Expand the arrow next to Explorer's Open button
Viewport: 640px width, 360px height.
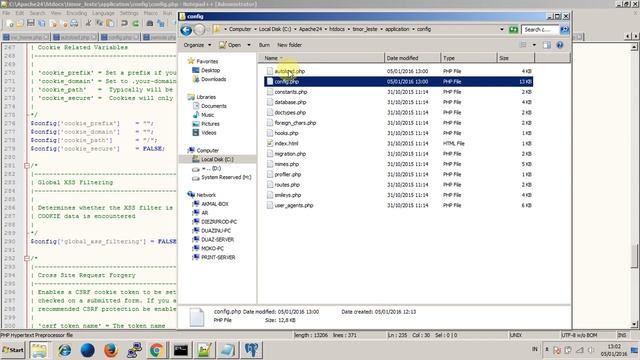(x=249, y=45)
